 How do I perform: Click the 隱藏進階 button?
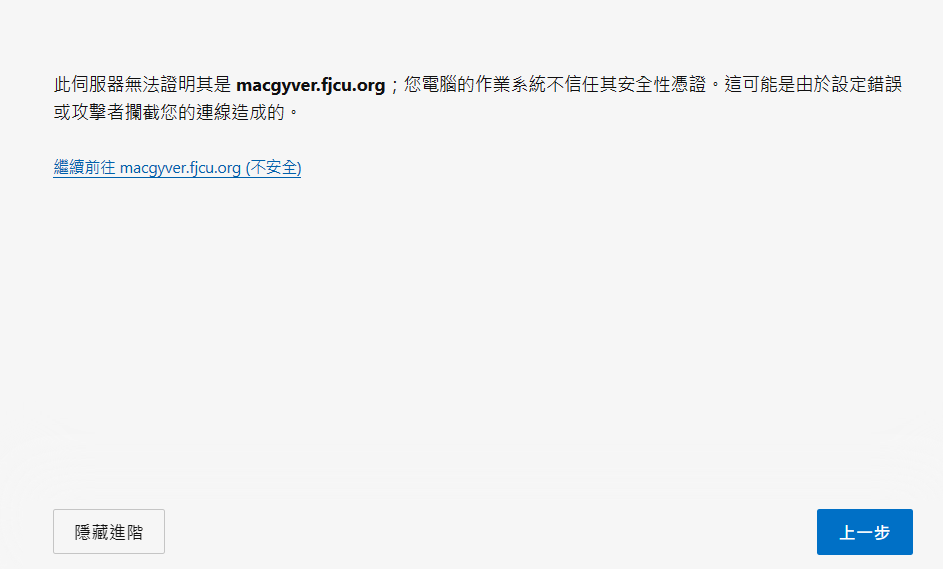[109, 532]
